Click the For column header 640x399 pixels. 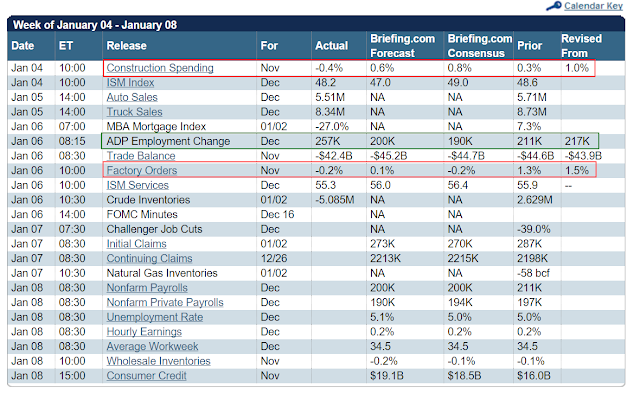[269, 46]
